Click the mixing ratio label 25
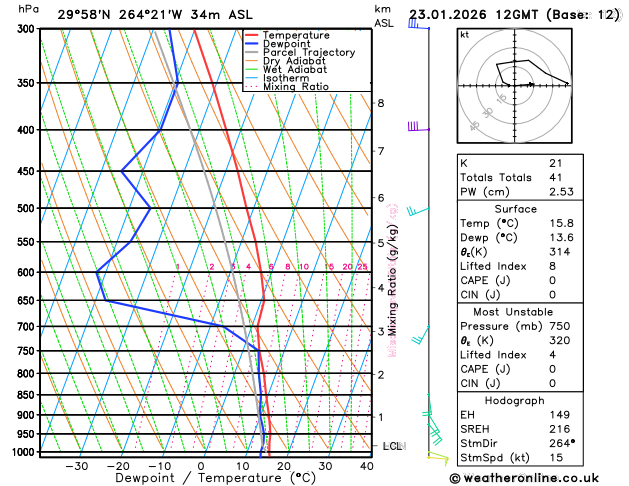The height and width of the screenshot is (486, 629). click(363, 267)
